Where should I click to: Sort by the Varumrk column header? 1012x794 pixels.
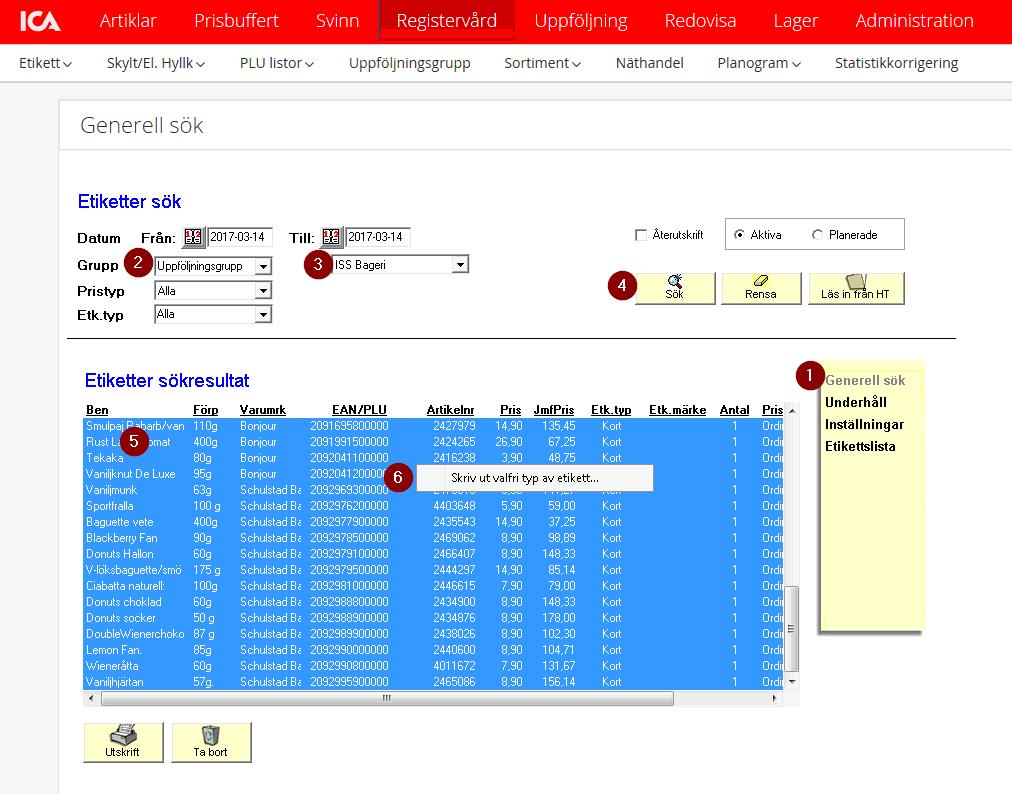click(x=262, y=410)
